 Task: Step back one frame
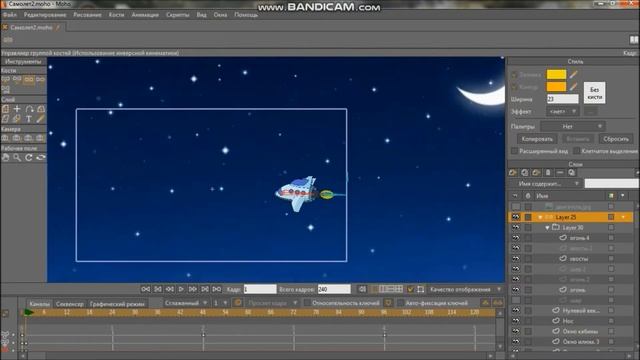(x=169, y=289)
